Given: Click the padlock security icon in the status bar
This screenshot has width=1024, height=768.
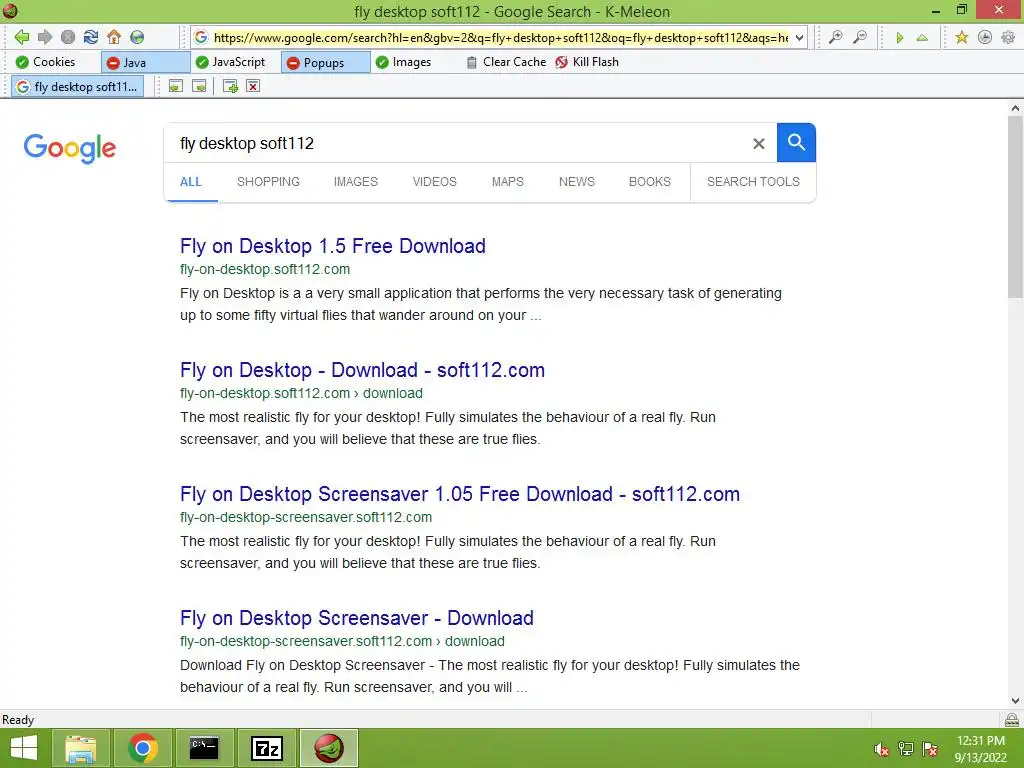Looking at the screenshot, I should (x=1012, y=720).
